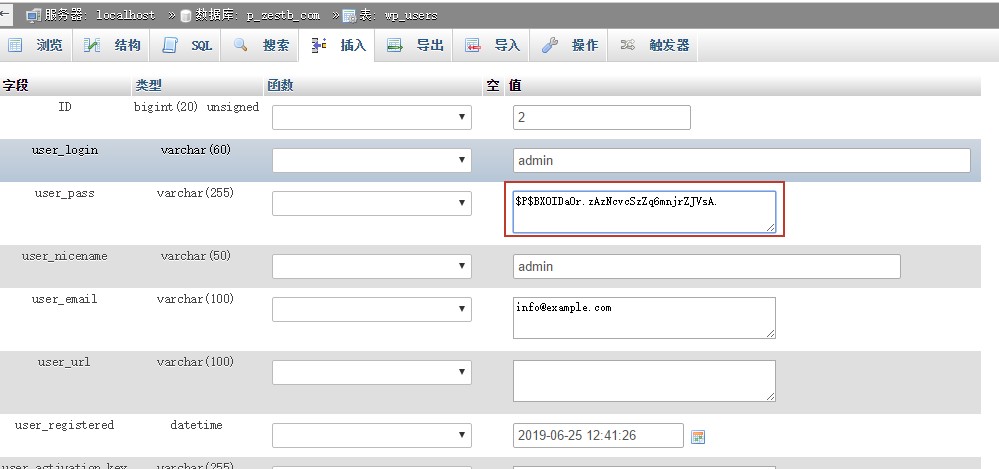The height and width of the screenshot is (469, 999).
Task: Go to the Search (搜索) tab
Action: coord(263,45)
